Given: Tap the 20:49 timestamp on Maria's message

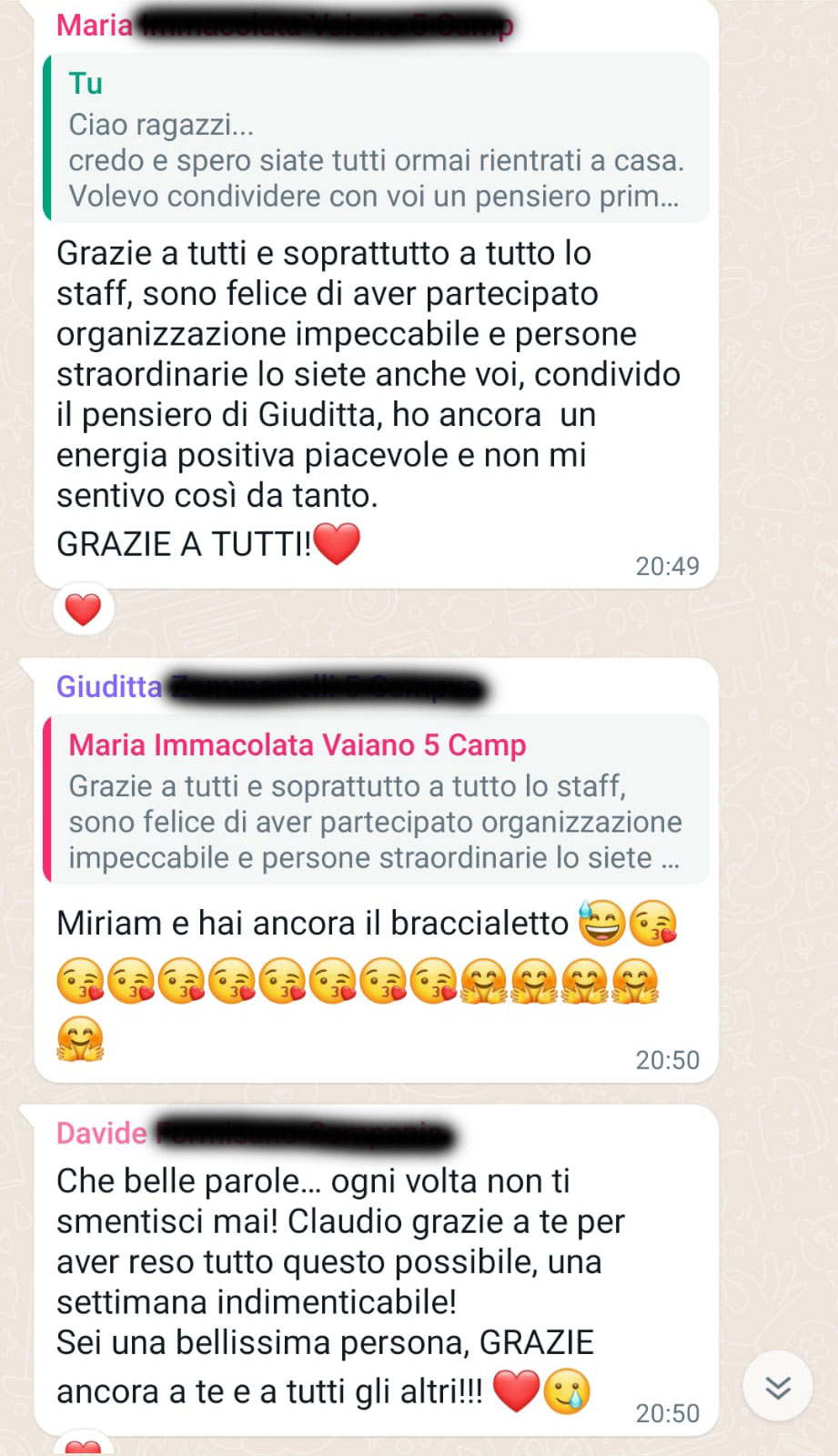Looking at the screenshot, I should point(667,566).
